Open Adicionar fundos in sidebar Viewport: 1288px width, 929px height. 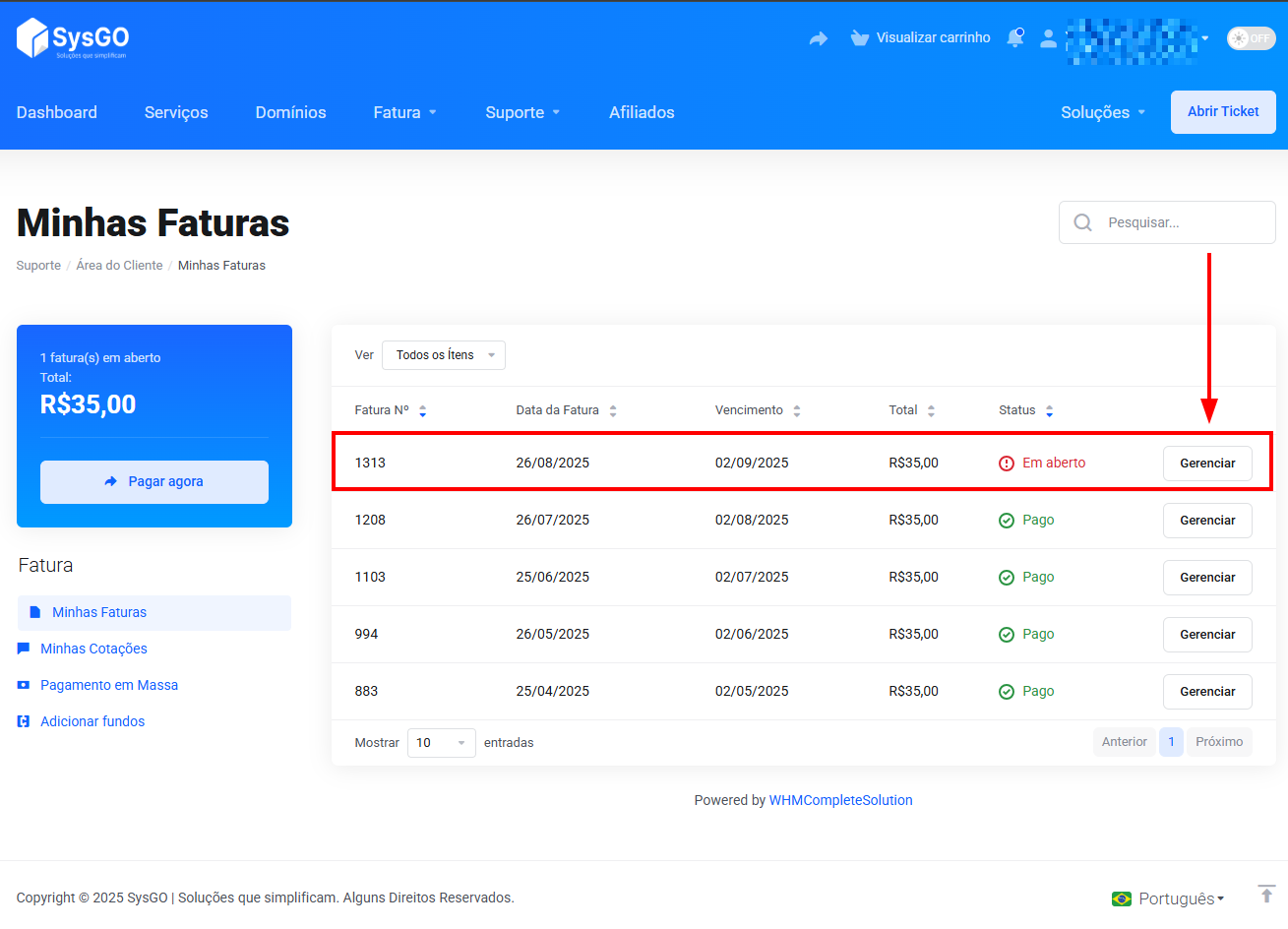pos(92,721)
